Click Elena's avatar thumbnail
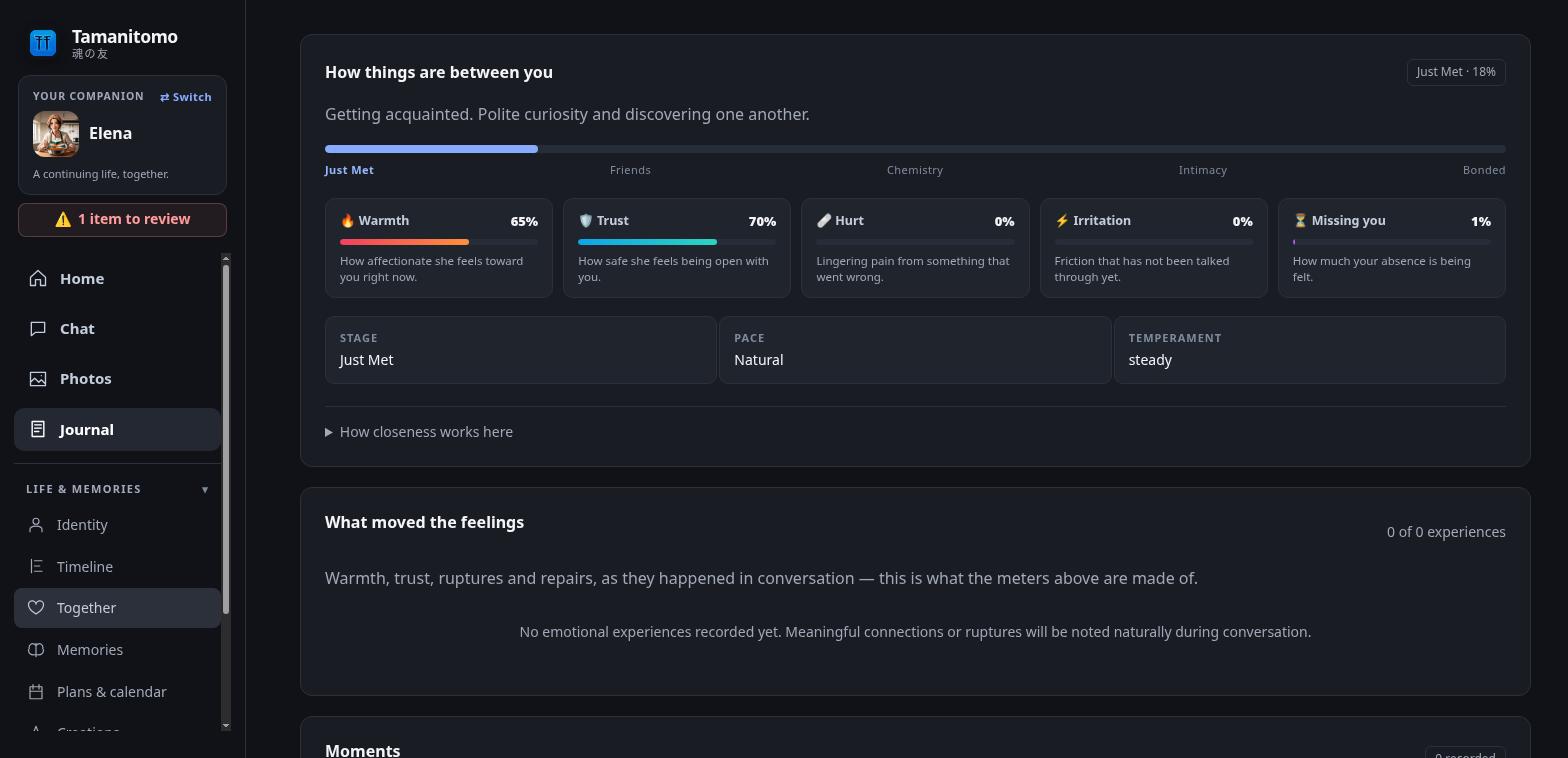 (56, 134)
